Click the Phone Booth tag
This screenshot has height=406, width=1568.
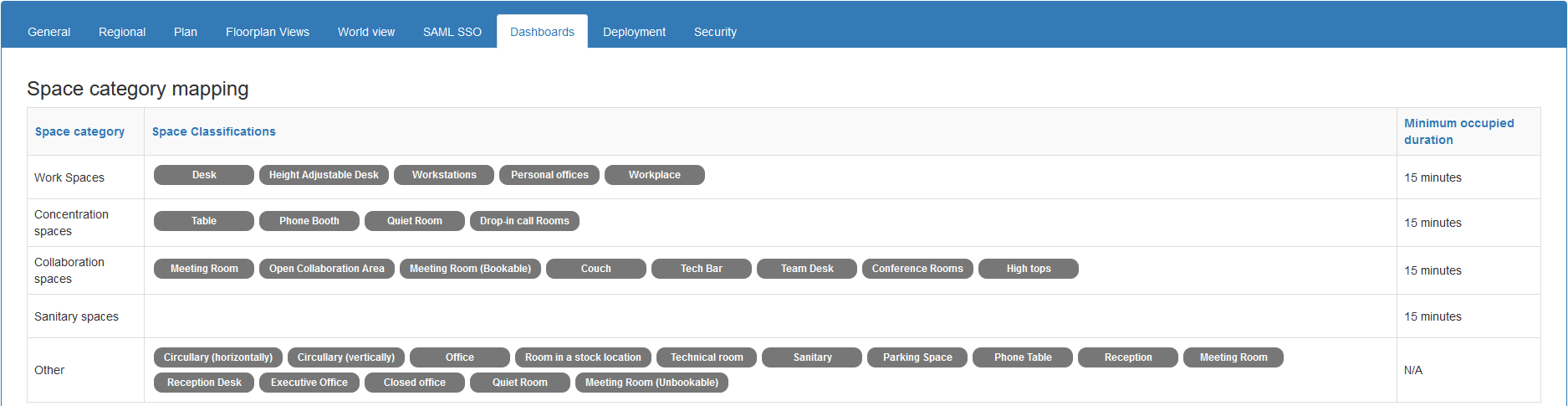point(309,221)
